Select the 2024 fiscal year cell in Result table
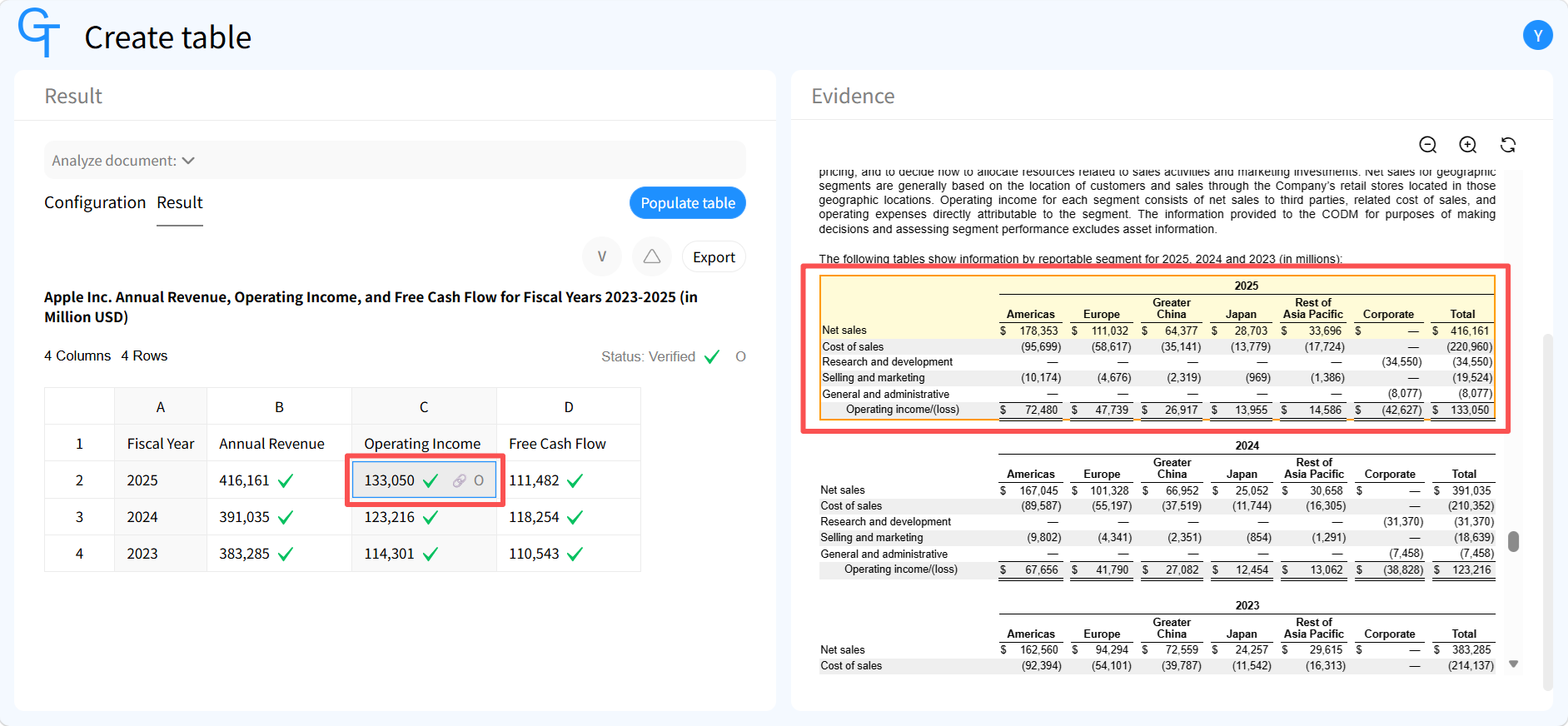The width and height of the screenshot is (1568, 726). tap(161, 517)
